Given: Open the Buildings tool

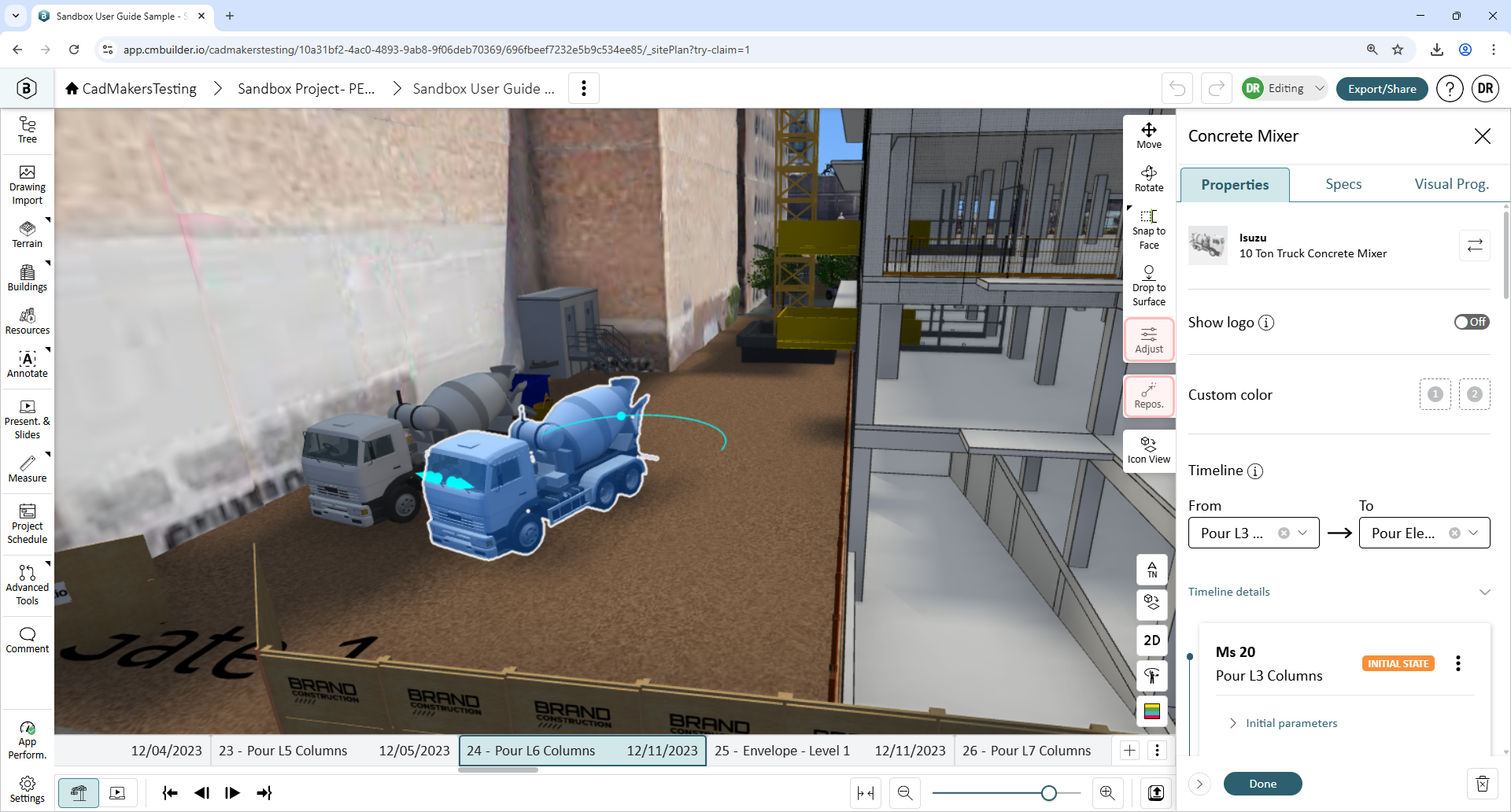Looking at the screenshot, I should 28,278.
